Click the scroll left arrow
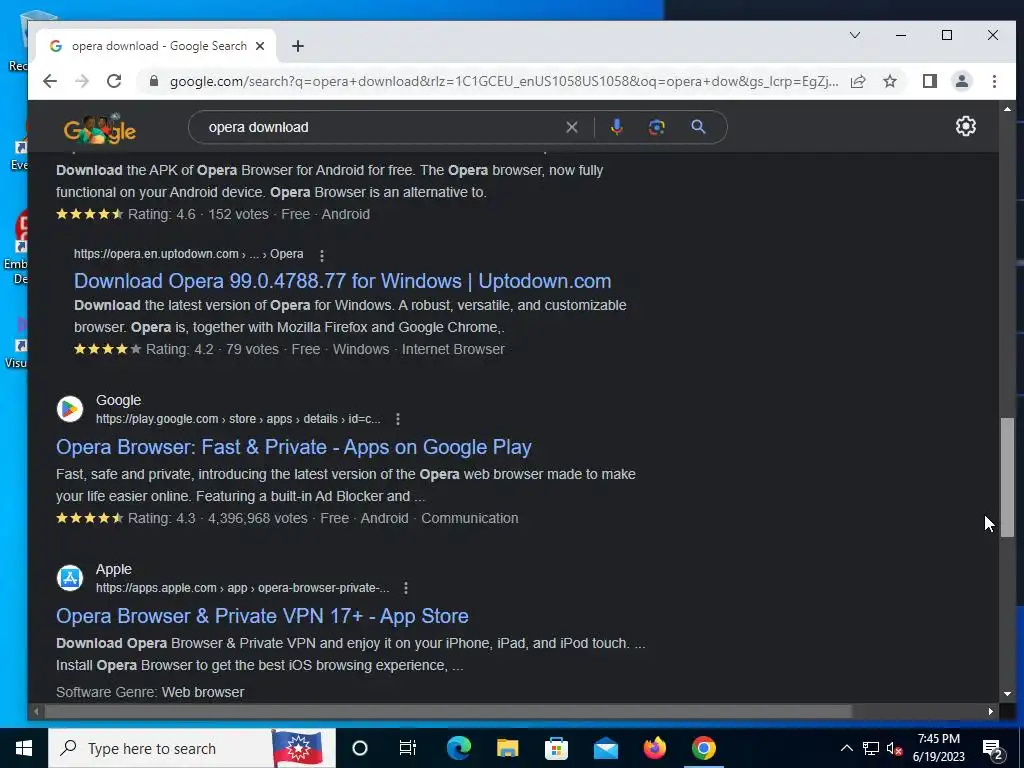This screenshot has width=1024, height=768. pyautogui.click(x=36, y=711)
